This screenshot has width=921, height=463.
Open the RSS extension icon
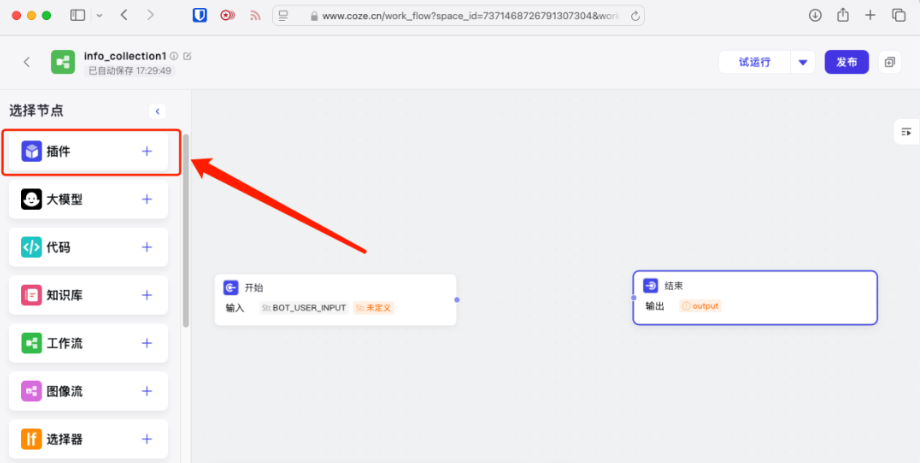coord(255,16)
